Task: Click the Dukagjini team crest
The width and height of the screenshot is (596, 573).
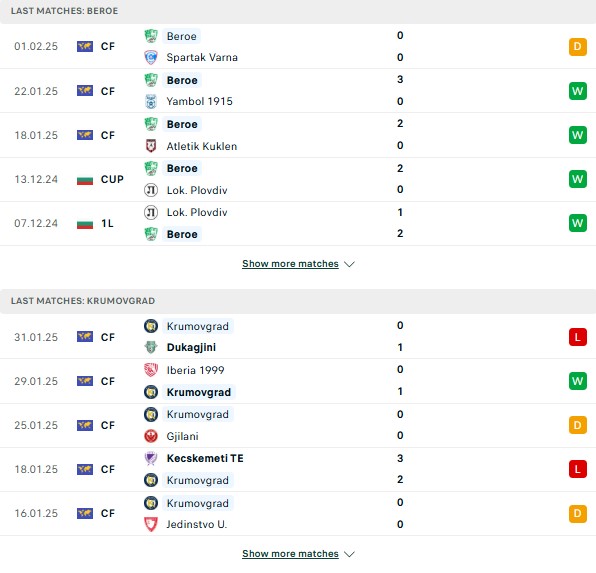Action: coord(151,347)
